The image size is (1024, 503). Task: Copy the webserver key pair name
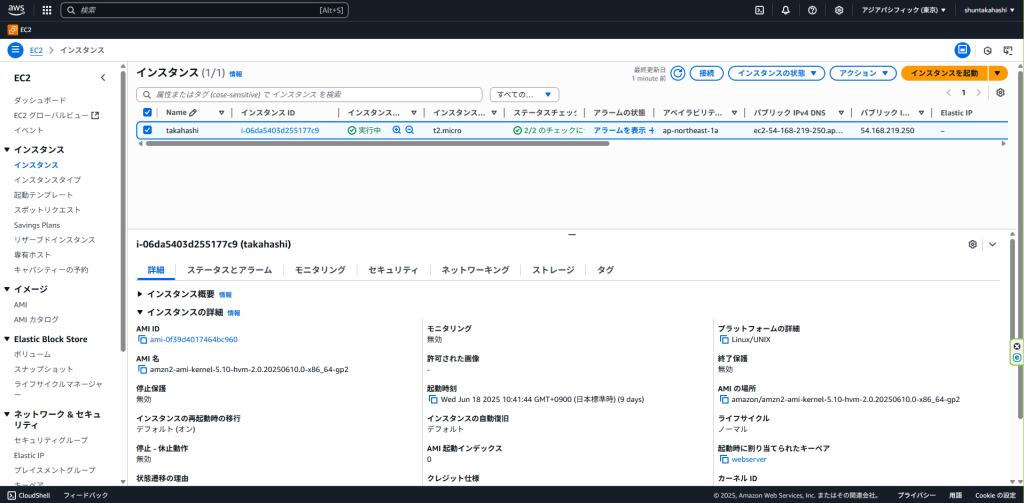point(724,459)
